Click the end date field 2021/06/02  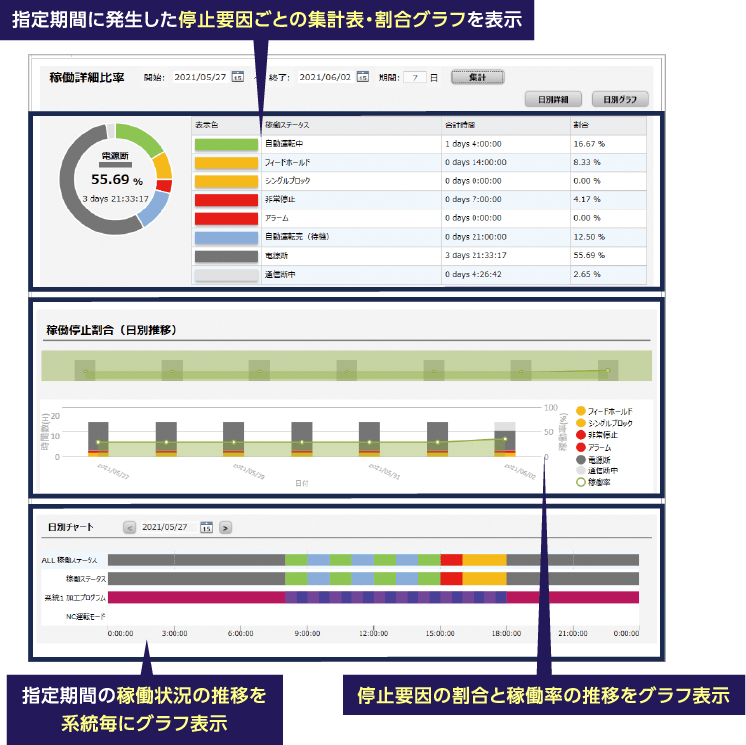coord(325,77)
